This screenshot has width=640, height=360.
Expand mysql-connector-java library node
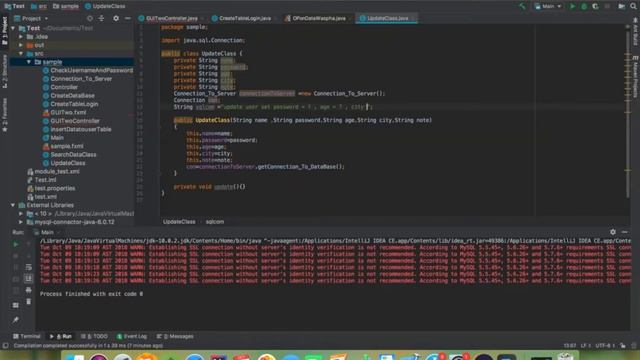(21, 222)
